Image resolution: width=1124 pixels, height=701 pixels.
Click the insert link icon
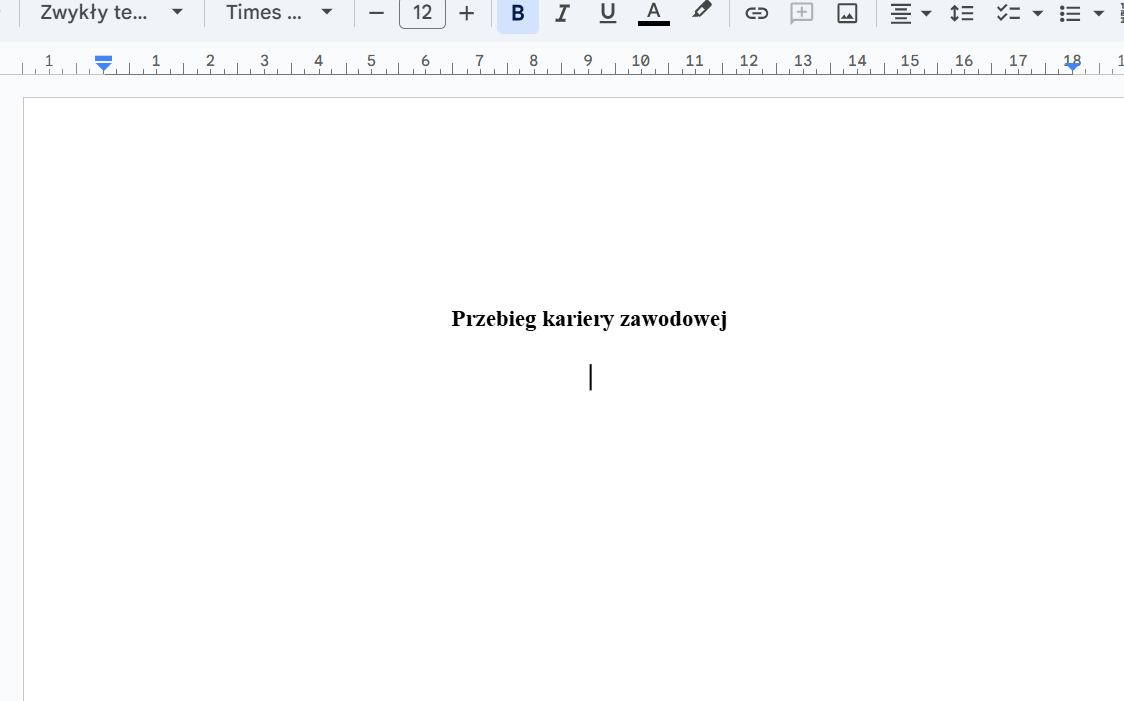click(x=756, y=14)
